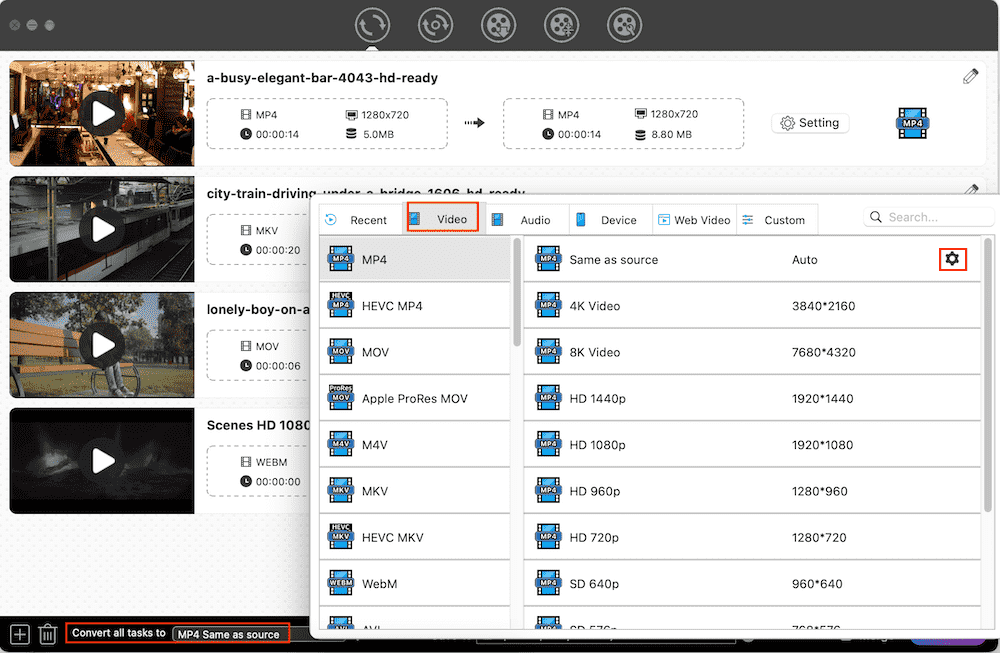This screenshot has width=1000, height=653.
Task: Open MP4 output format icon for first video
Action: [x=912, y=123]
